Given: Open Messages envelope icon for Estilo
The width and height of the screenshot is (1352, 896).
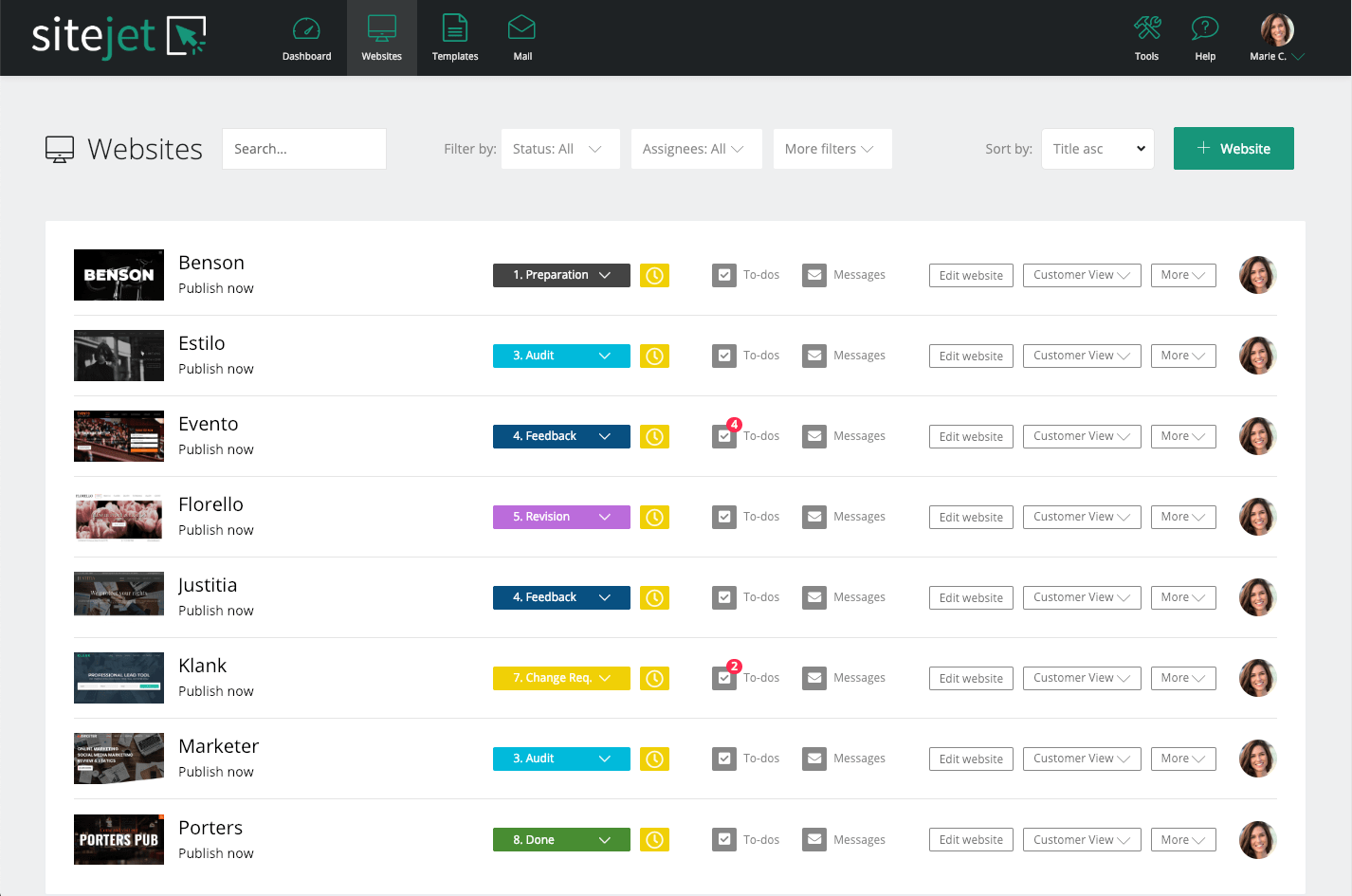Looking at the screenshot, I should pyautogui.click(x=814, y=357).
